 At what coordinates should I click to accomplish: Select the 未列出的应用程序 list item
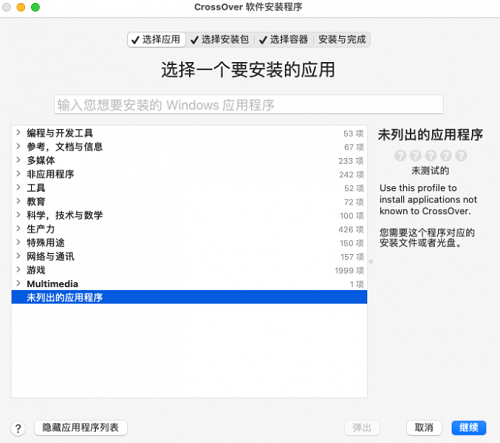click(x=189, y=297)
